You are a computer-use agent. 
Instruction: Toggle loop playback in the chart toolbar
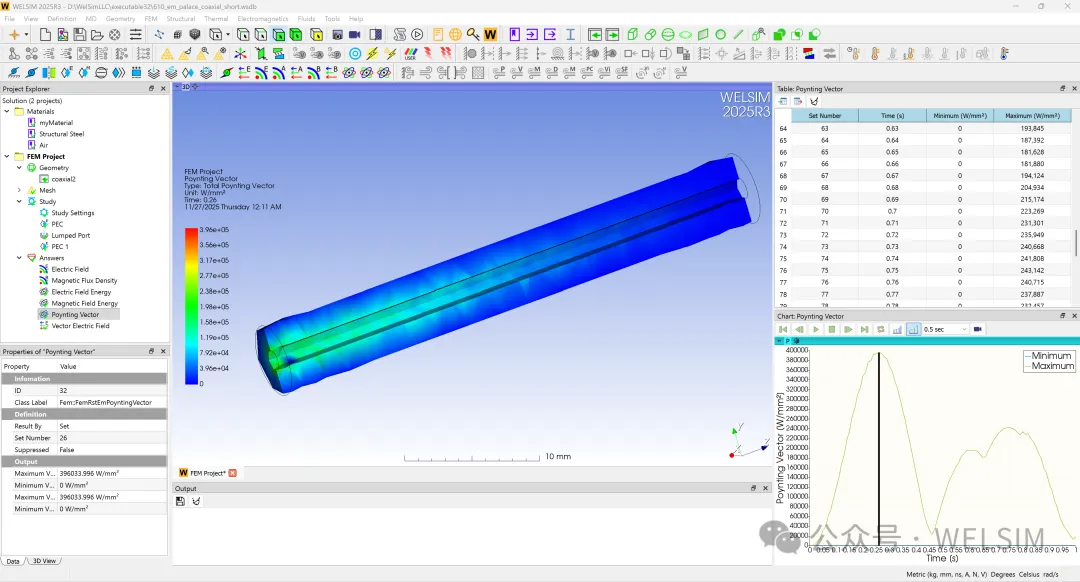tap(880, 329)
